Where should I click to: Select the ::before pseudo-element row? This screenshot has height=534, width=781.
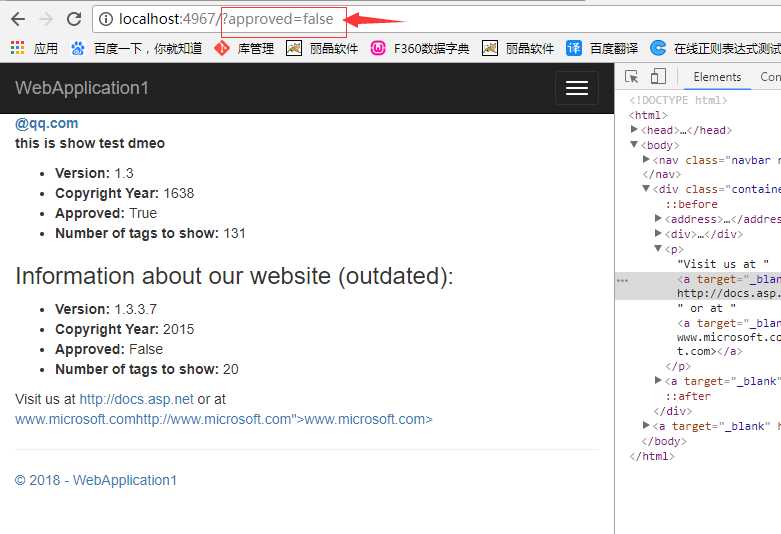click(691, 204)
